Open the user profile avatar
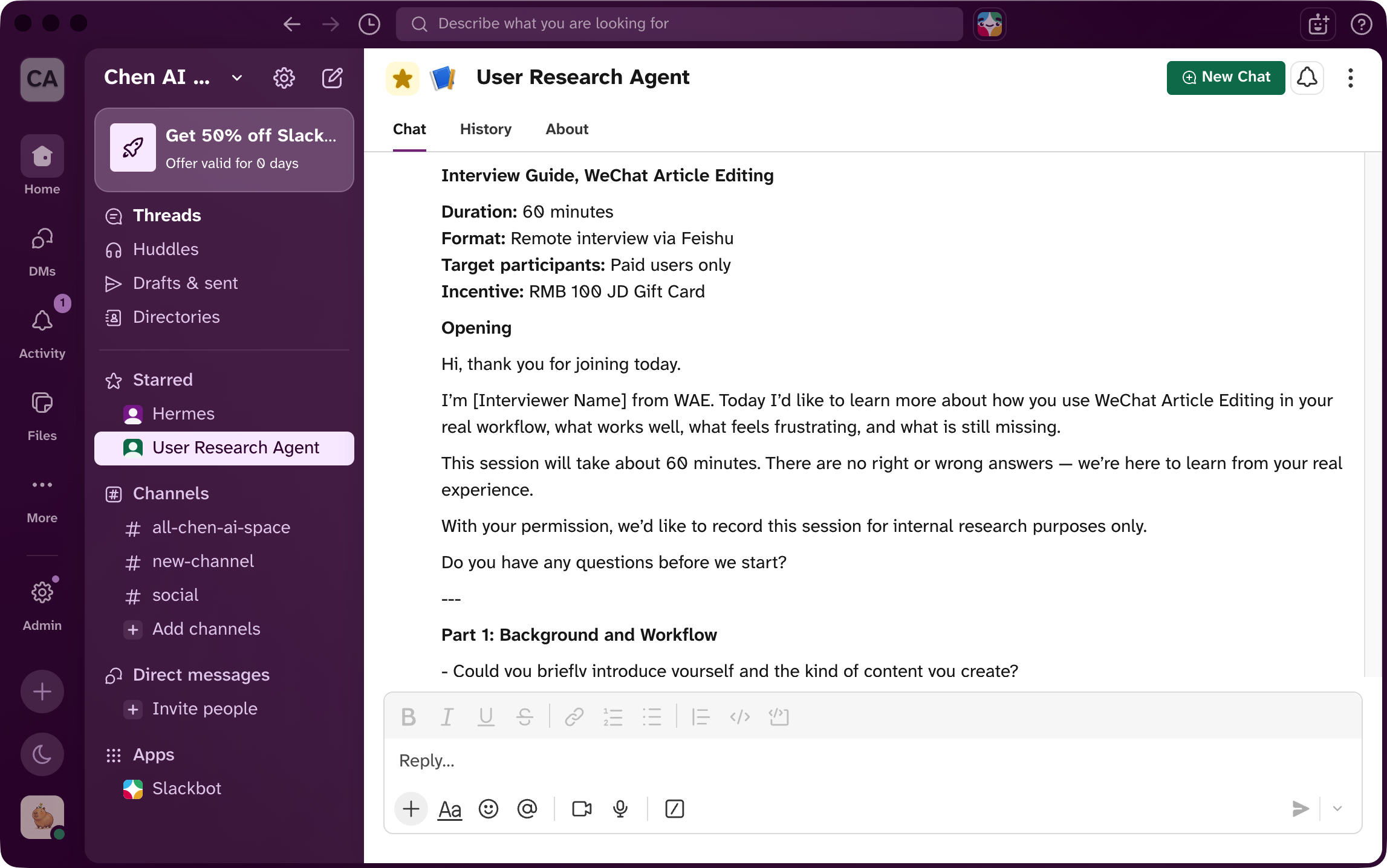This screenshot has width=1387, height=868. (42, 817)
